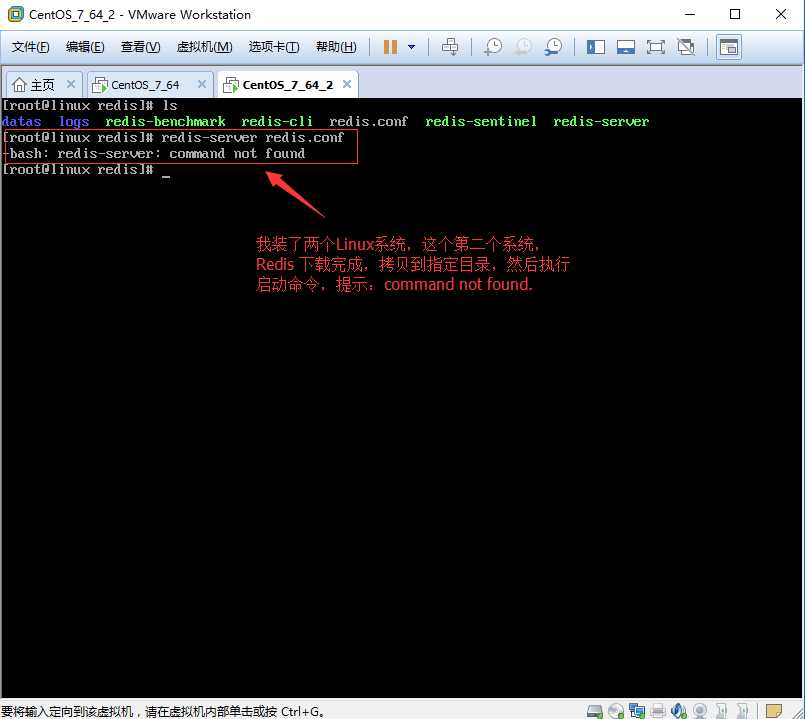This screenshot has height=719, width=805.
Task: Click the status bar Ctrl+G hint text
Action: pos(163,711)
